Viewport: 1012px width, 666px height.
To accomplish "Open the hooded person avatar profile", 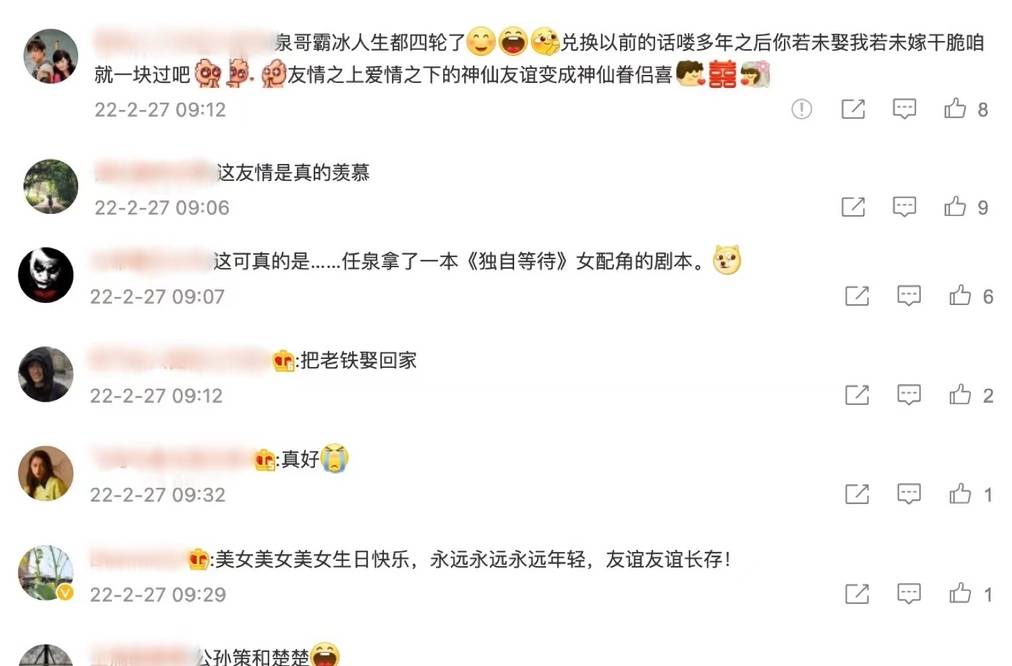I will pos(46,374).
